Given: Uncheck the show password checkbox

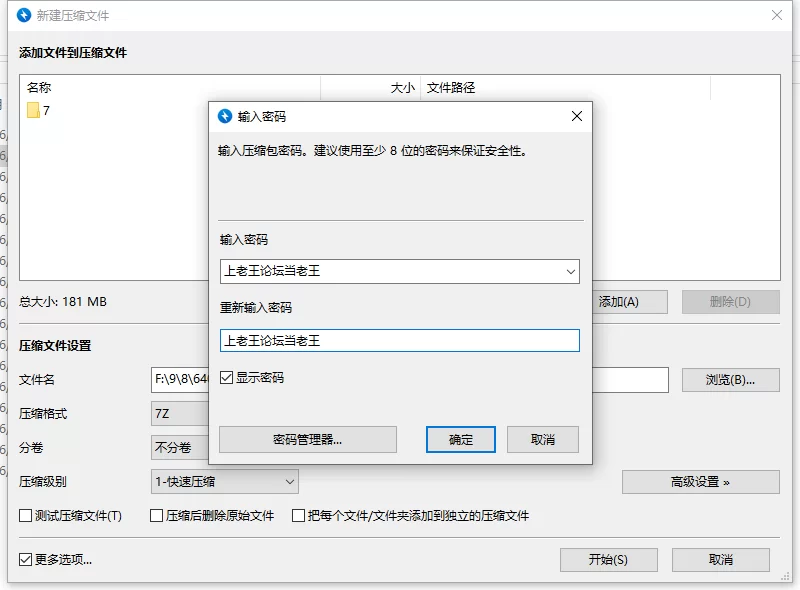Looking at the screenshot, I should click(x=227, y=378).
